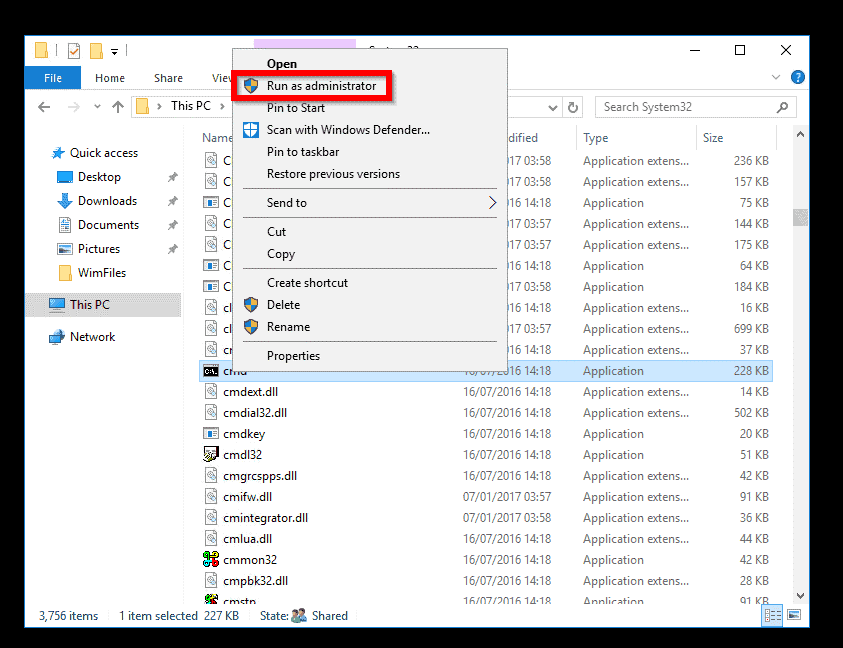Screen dimensions: 843x648
Task: Switch to the Share ribbon tab
Action: pos(168,78)
